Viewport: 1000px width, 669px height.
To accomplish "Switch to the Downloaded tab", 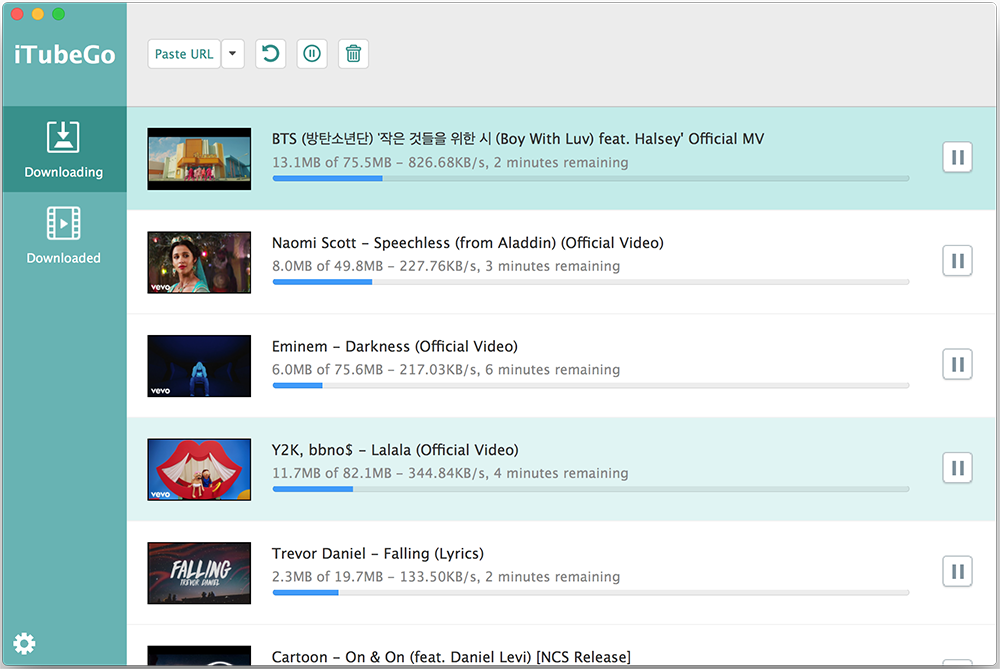I will pos(64,235).
